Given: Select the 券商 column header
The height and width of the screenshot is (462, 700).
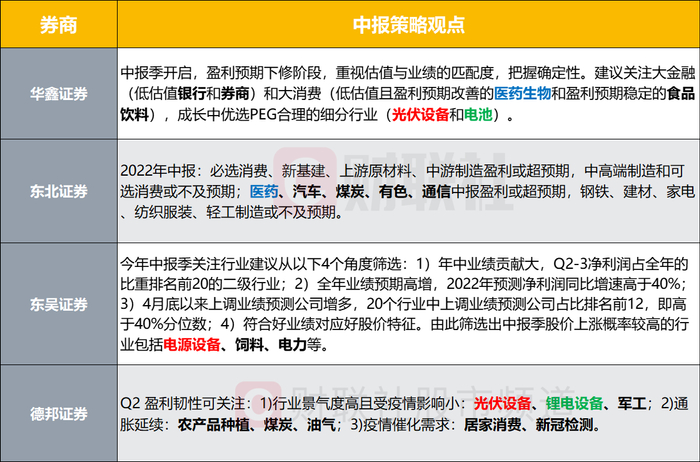Looking at the screenshot, I should click(x=58, y=25).
